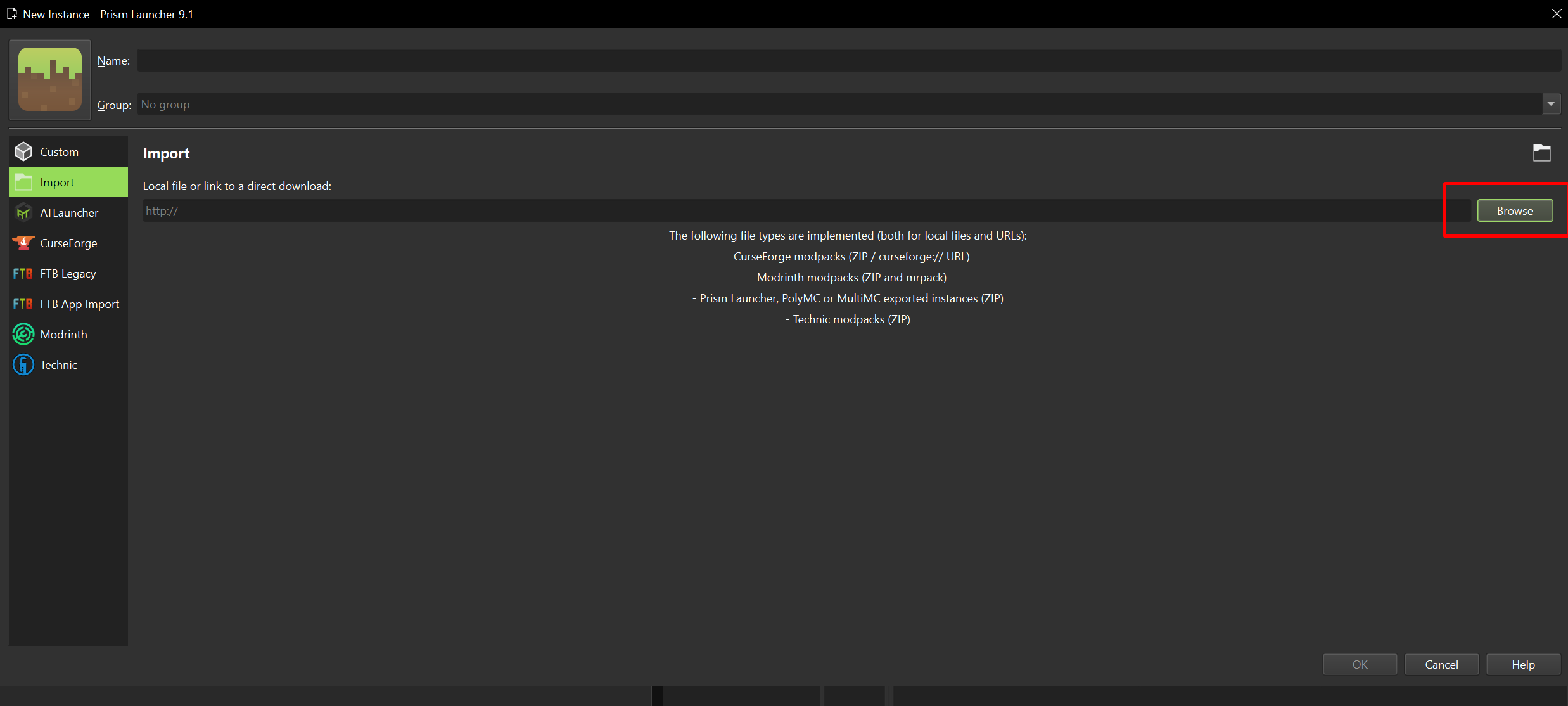This screenshot has width=1568, height=706.
Task: Click the folder icon beside Import heading
Action: tap(1541, 153)
